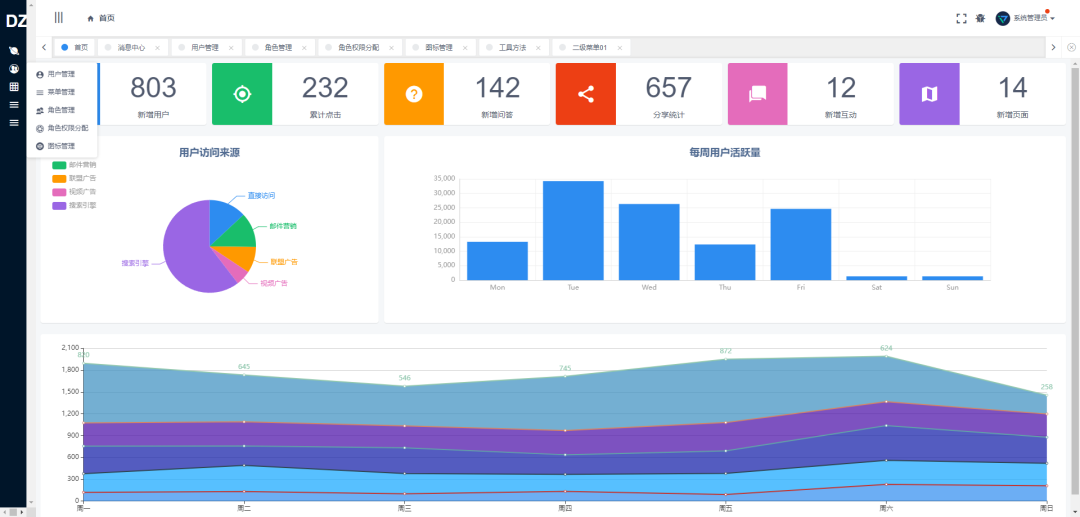Toggle 邮件营销 legend item in pie chart
Viewport: 1080px width, 517px height.
(x=74, y=165)
